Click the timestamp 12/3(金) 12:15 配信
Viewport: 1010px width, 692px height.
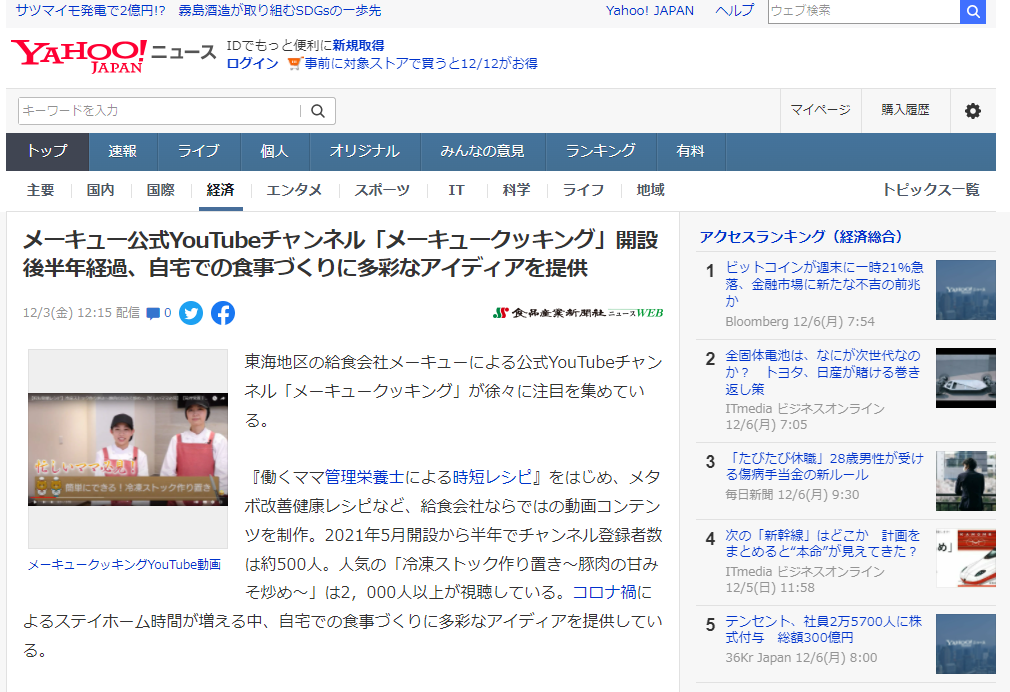click(81, 313)
